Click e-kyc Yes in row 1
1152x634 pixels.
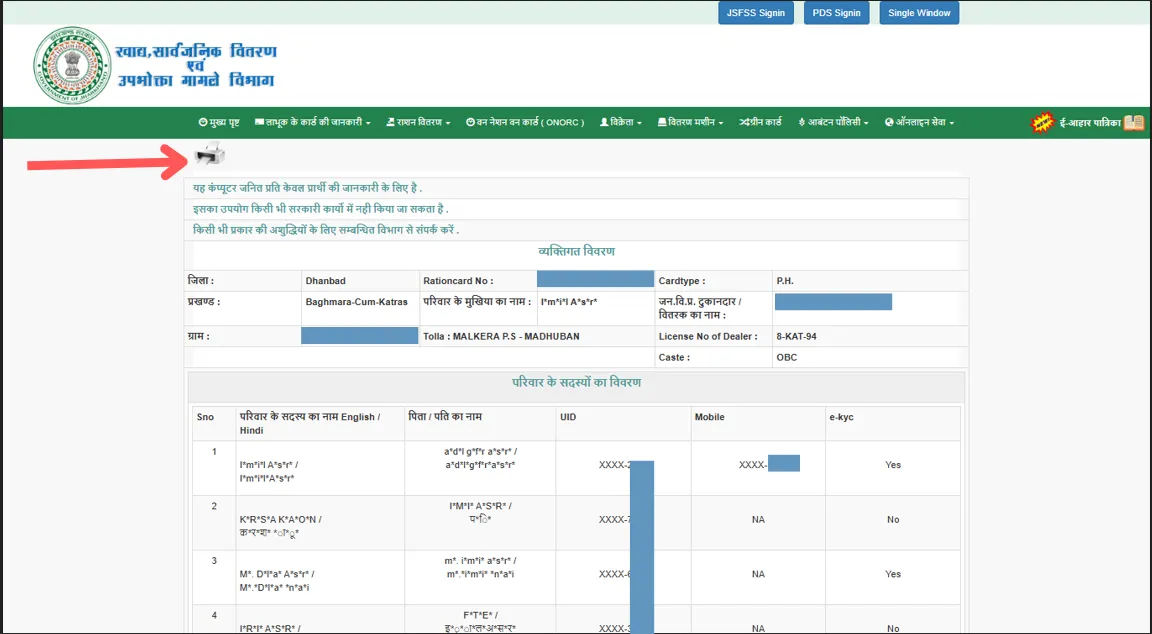893,465
